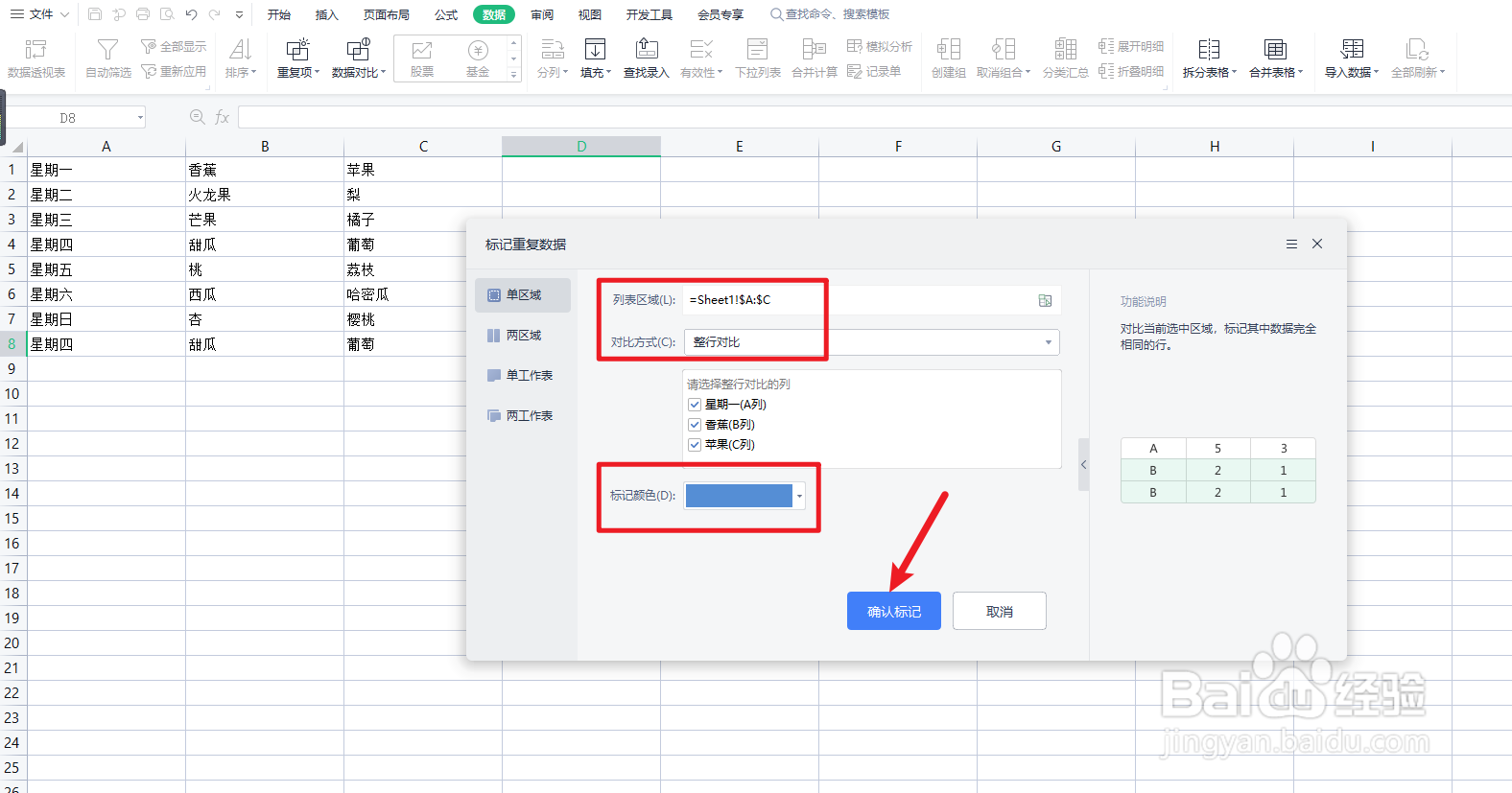Image resolution: width=1512 pixels, height=793 pixels.
Task: Click the Undo arrow icon
Action: coord(191,14)
